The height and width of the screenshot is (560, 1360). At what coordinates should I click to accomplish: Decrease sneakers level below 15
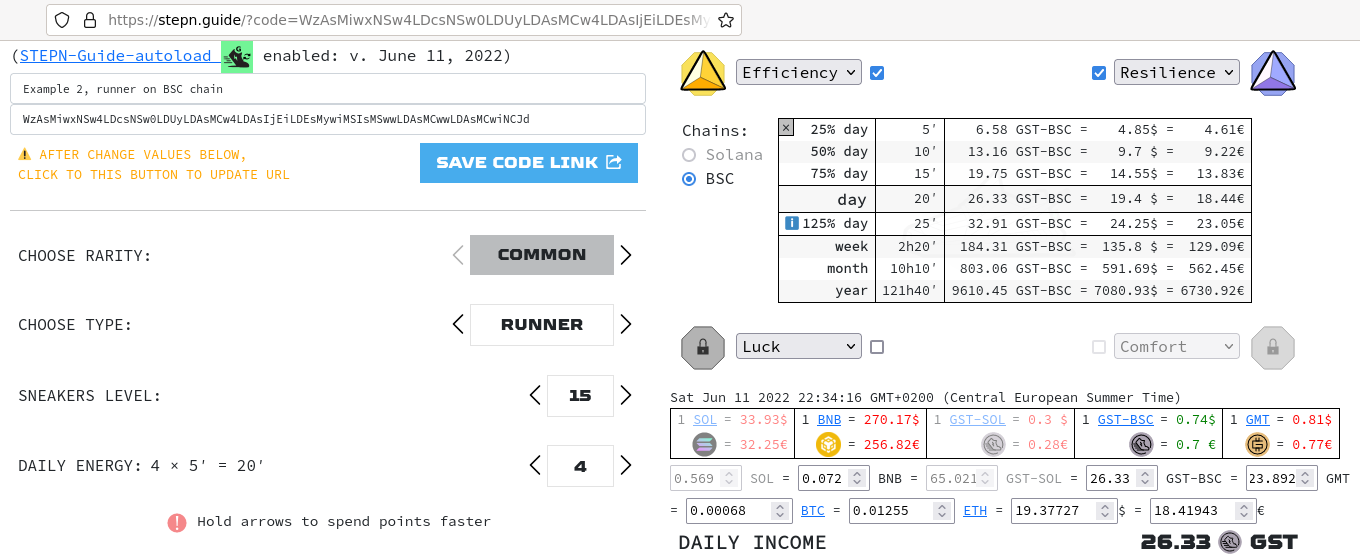click(535, 395)
